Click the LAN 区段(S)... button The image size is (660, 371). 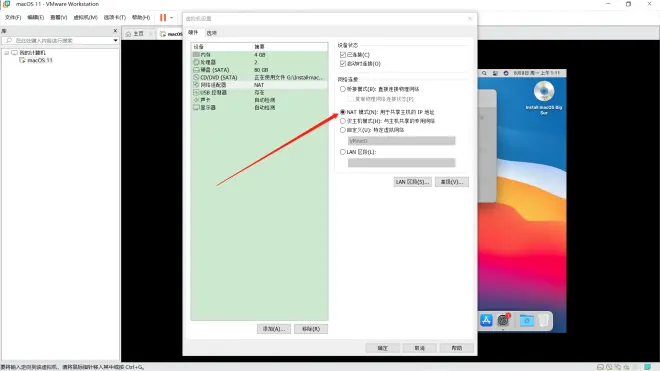(x=412, y=182)
